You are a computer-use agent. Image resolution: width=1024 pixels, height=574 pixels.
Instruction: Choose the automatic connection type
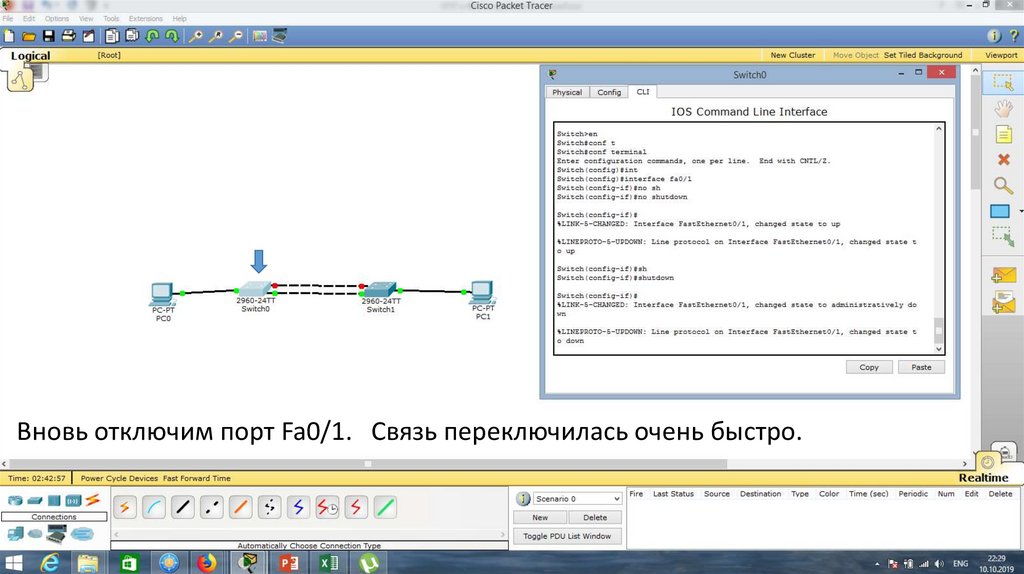(x=125, y=507)
